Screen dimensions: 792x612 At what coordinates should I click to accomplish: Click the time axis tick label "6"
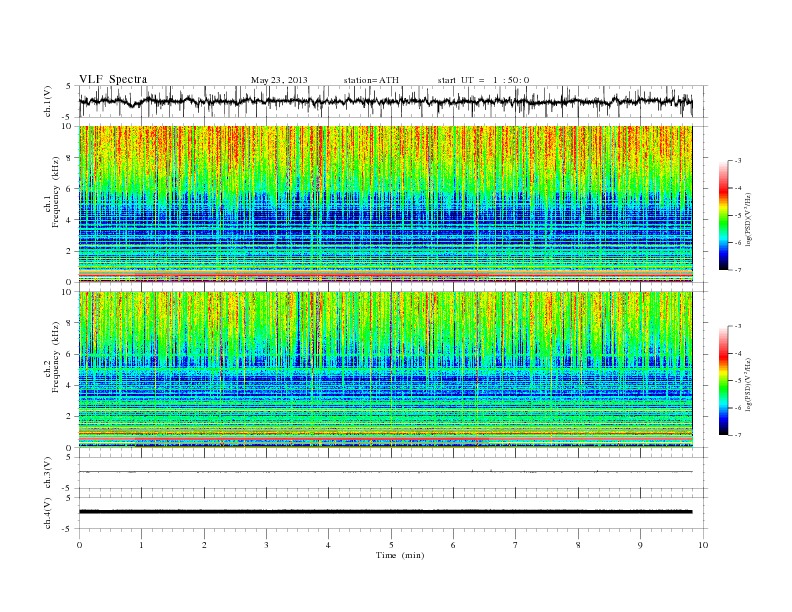point(453,545)
